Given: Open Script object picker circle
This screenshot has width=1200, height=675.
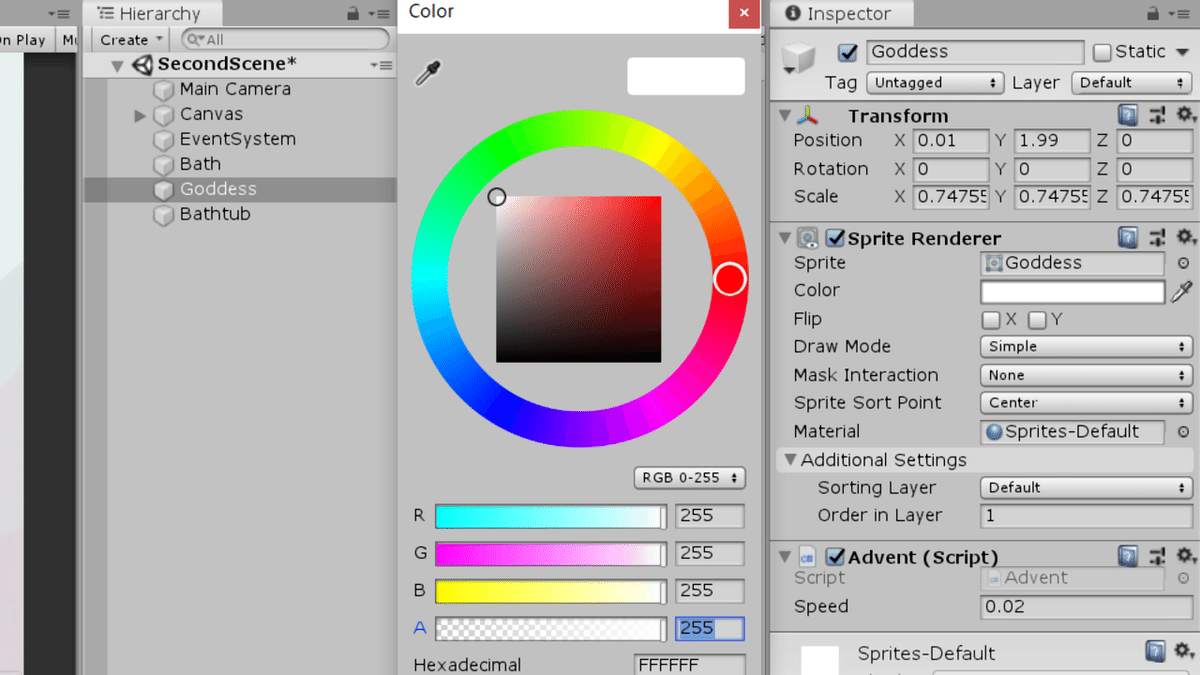Looking at the screenshot, I should (x=1183, y=578).
